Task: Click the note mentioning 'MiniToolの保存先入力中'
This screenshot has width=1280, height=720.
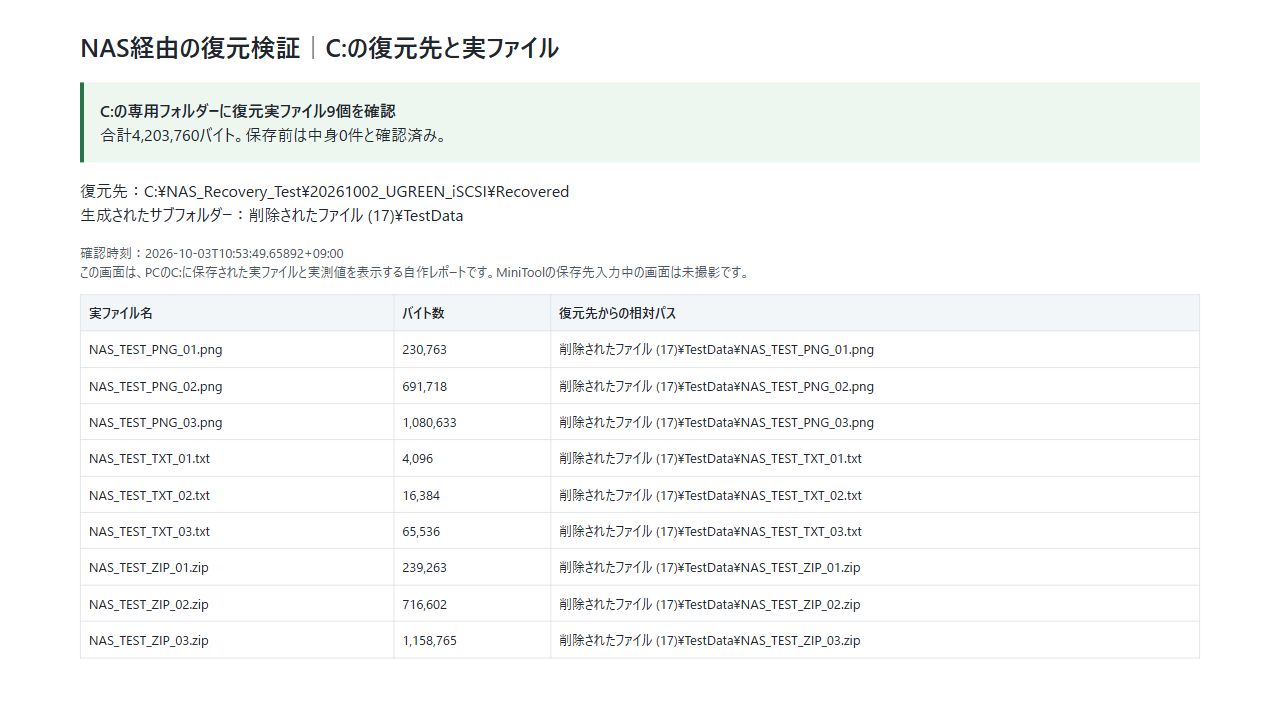Action: click(414, 272)
